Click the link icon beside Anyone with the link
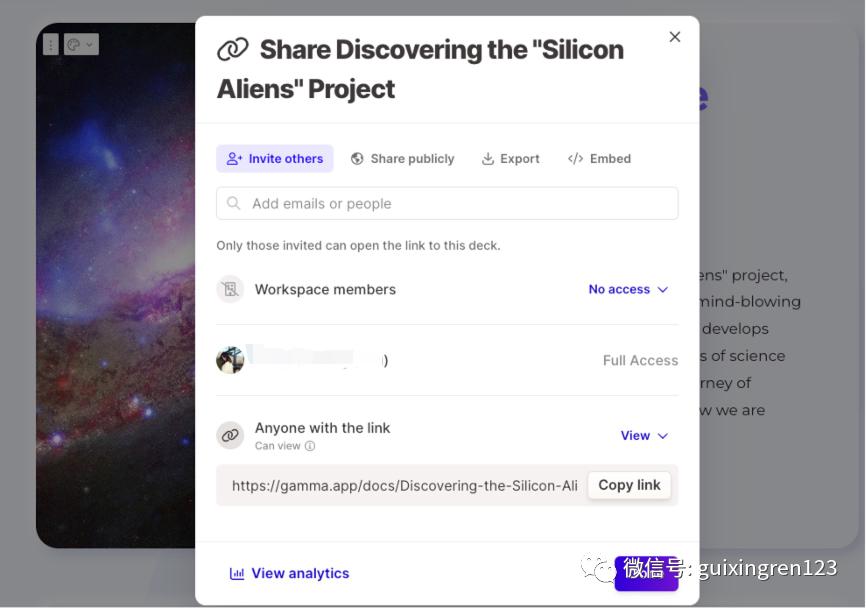The width and height of the screenshot is (866, 608). [231, 435]
